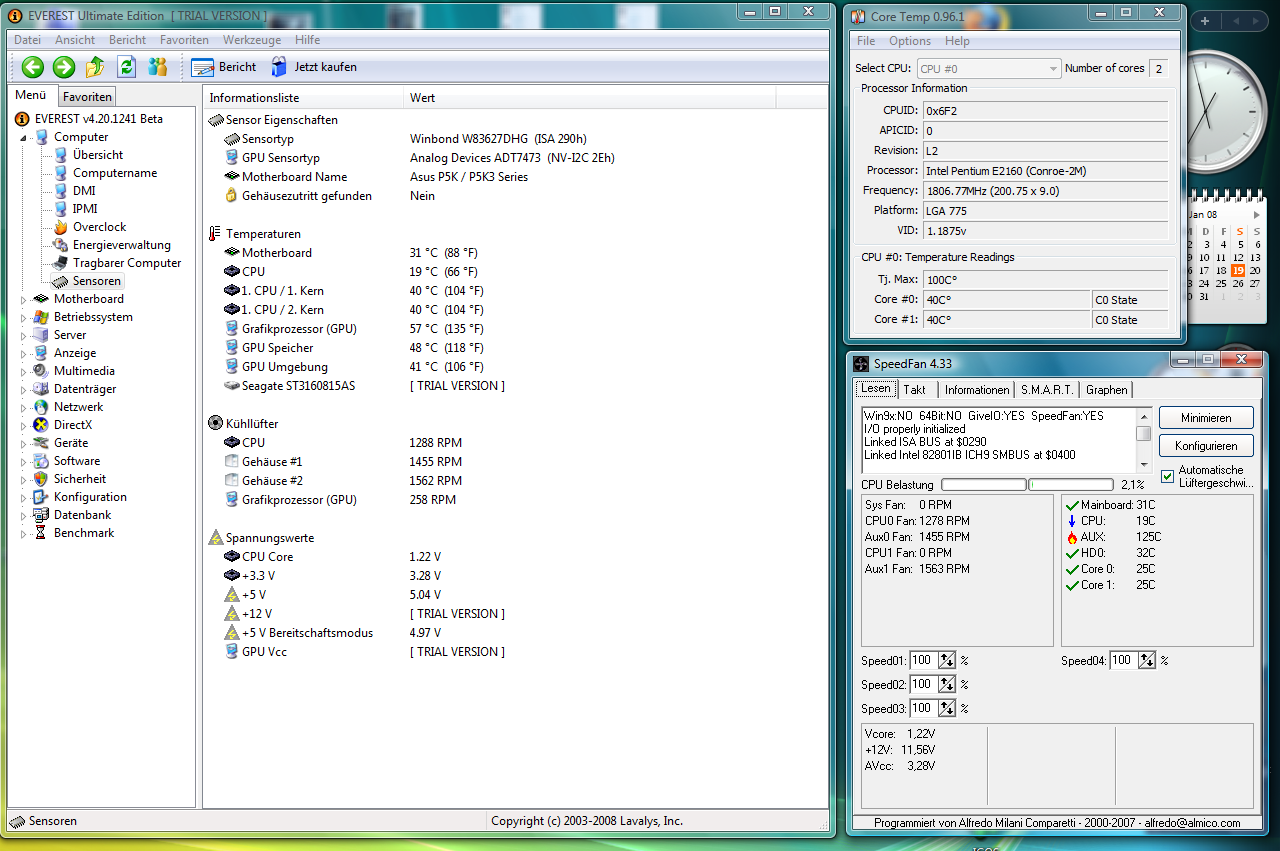
Task: Open the Select CPU dropdown in Core Temp
Action: (988, 69)
